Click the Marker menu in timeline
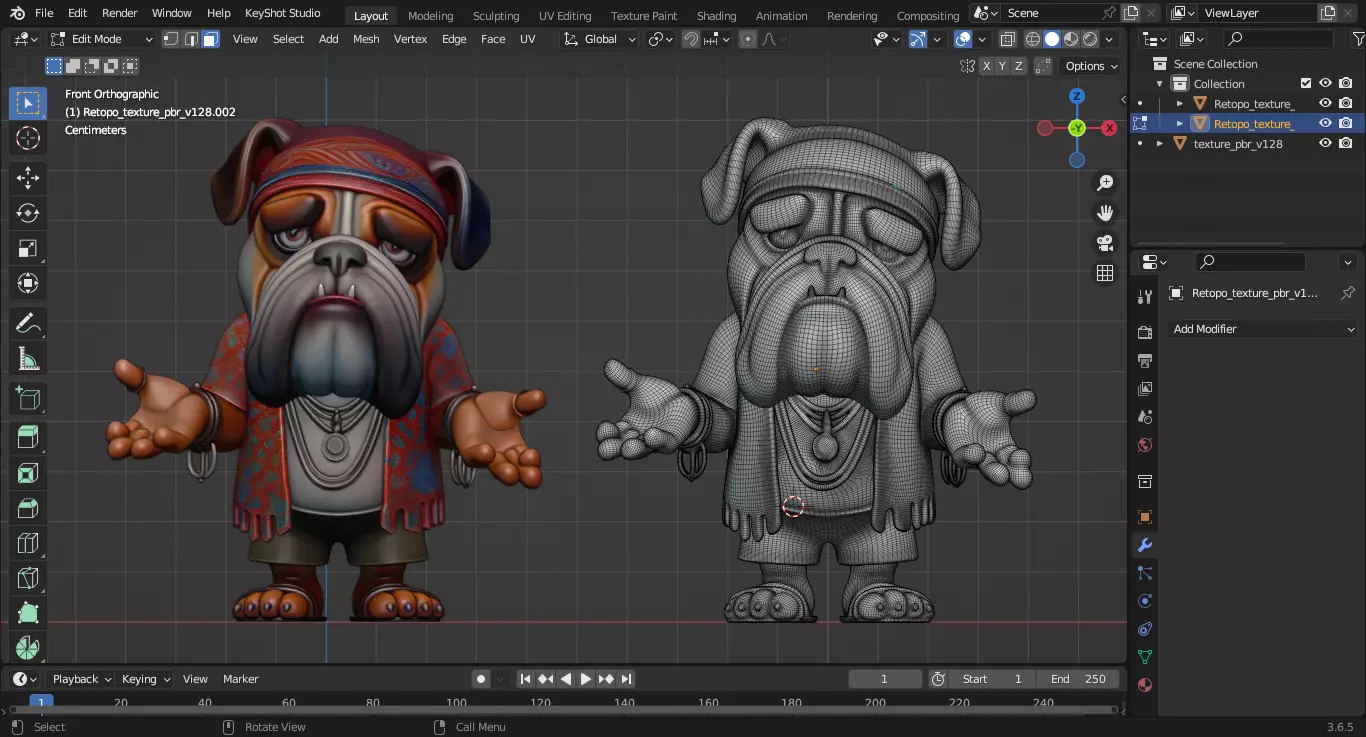Viewport: 1366px width, 737px height. pyautogui.click(x=240, y=679)
